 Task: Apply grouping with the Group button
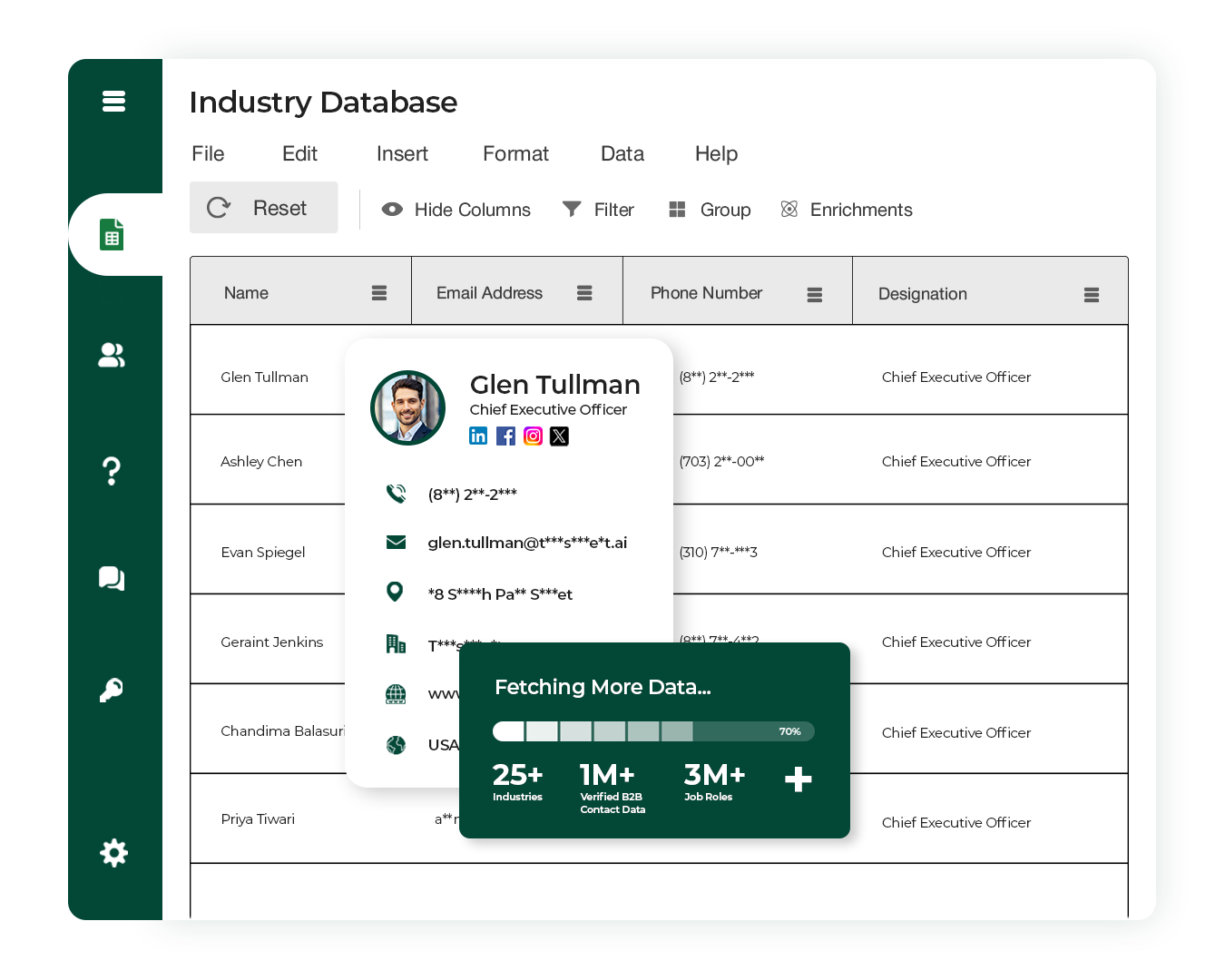coord(710,209)
